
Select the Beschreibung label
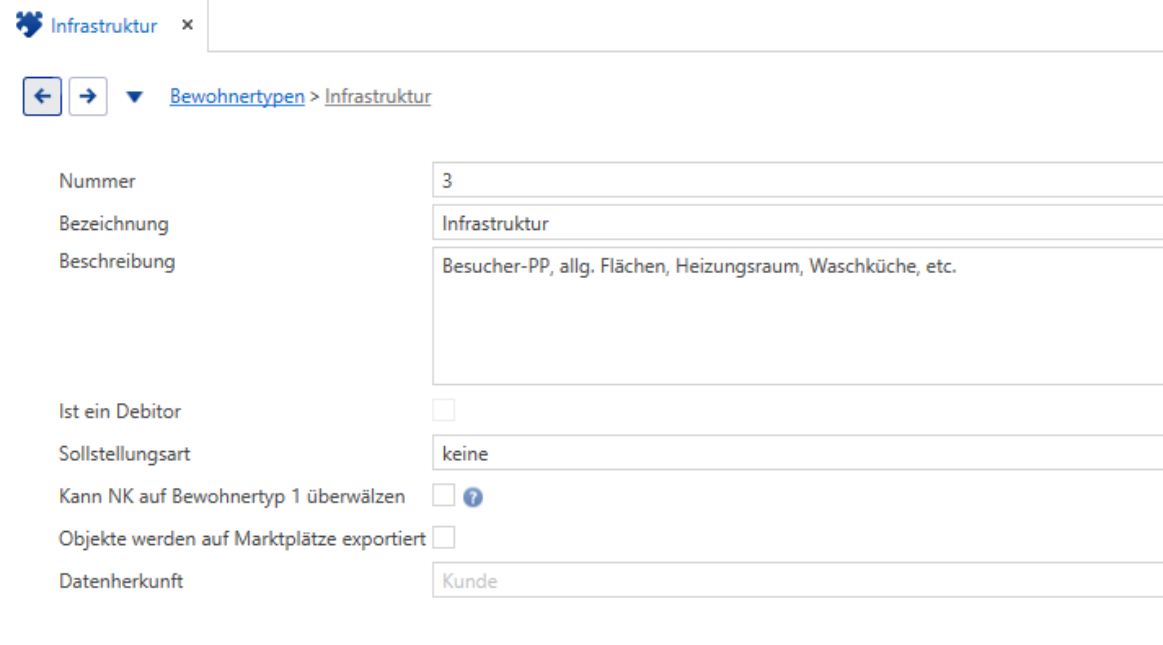coord(117,262)
